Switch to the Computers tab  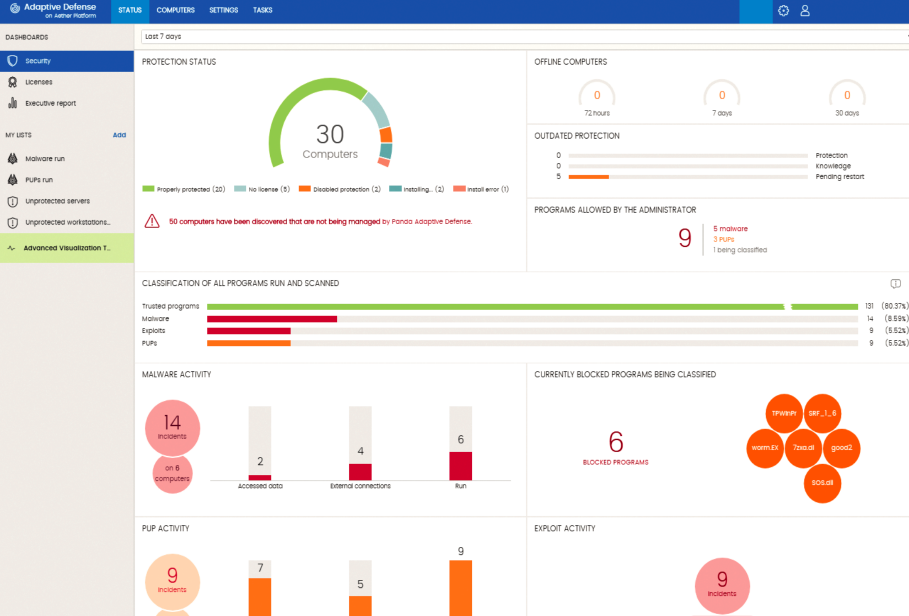pyautogui.click(x=176, y=10)
